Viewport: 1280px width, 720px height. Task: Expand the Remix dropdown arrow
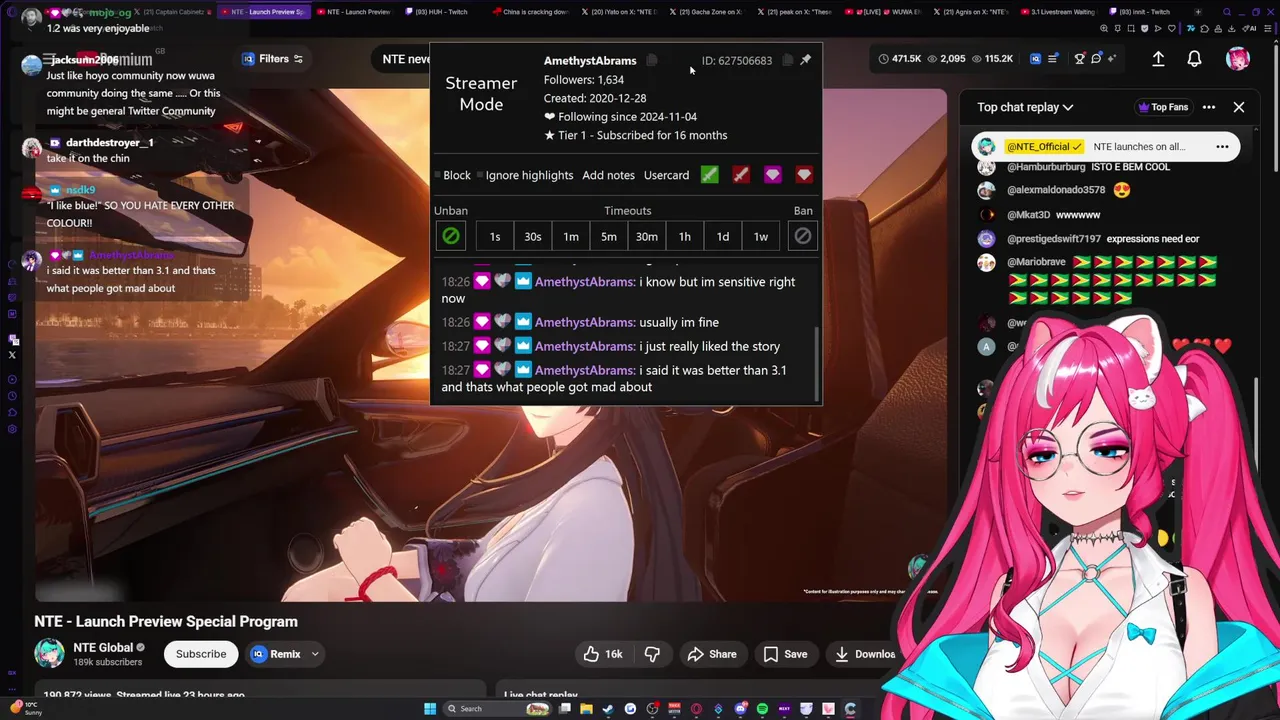(x=315, y=654)
